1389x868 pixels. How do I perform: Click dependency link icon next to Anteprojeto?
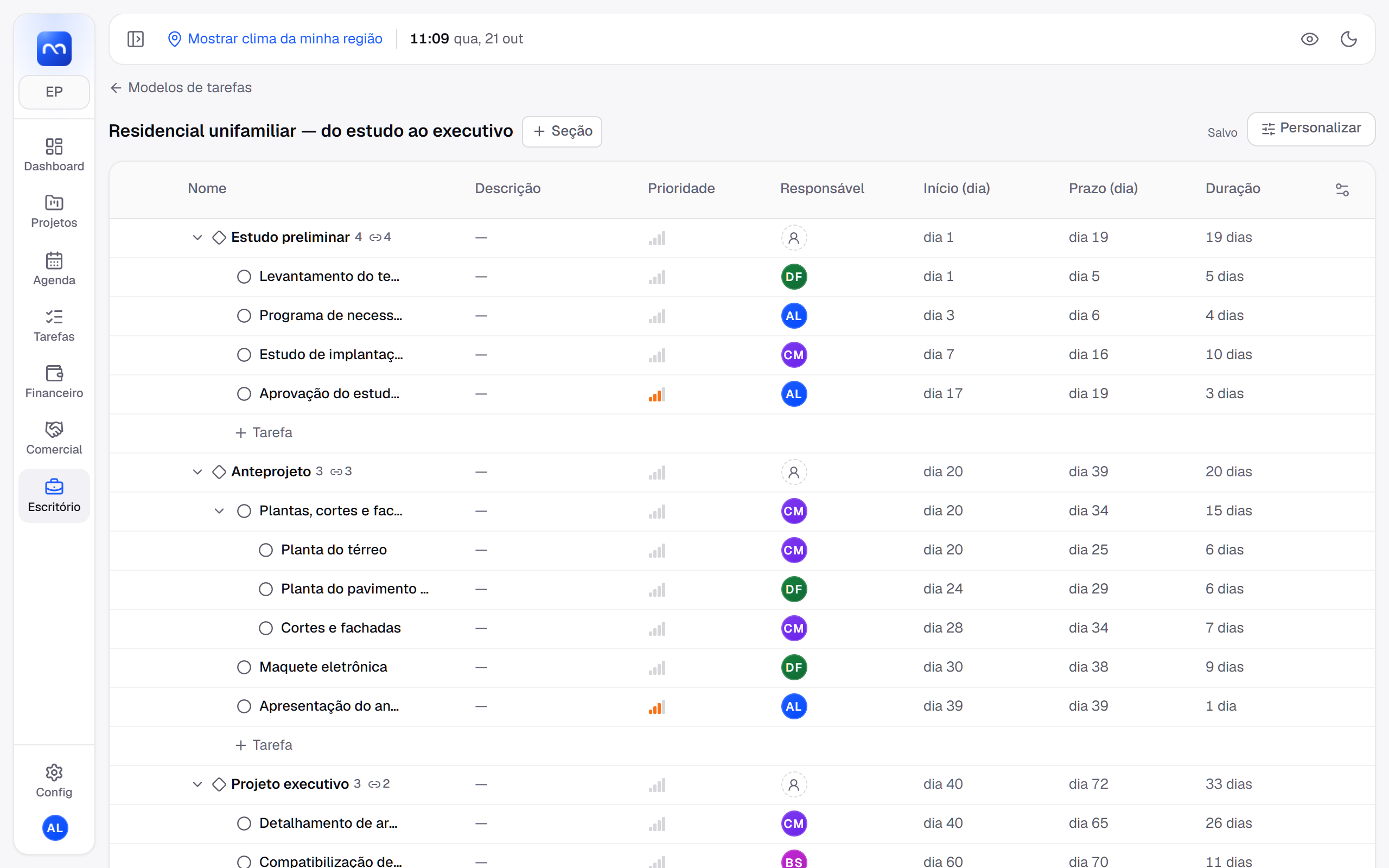click(x=336, y=472)
